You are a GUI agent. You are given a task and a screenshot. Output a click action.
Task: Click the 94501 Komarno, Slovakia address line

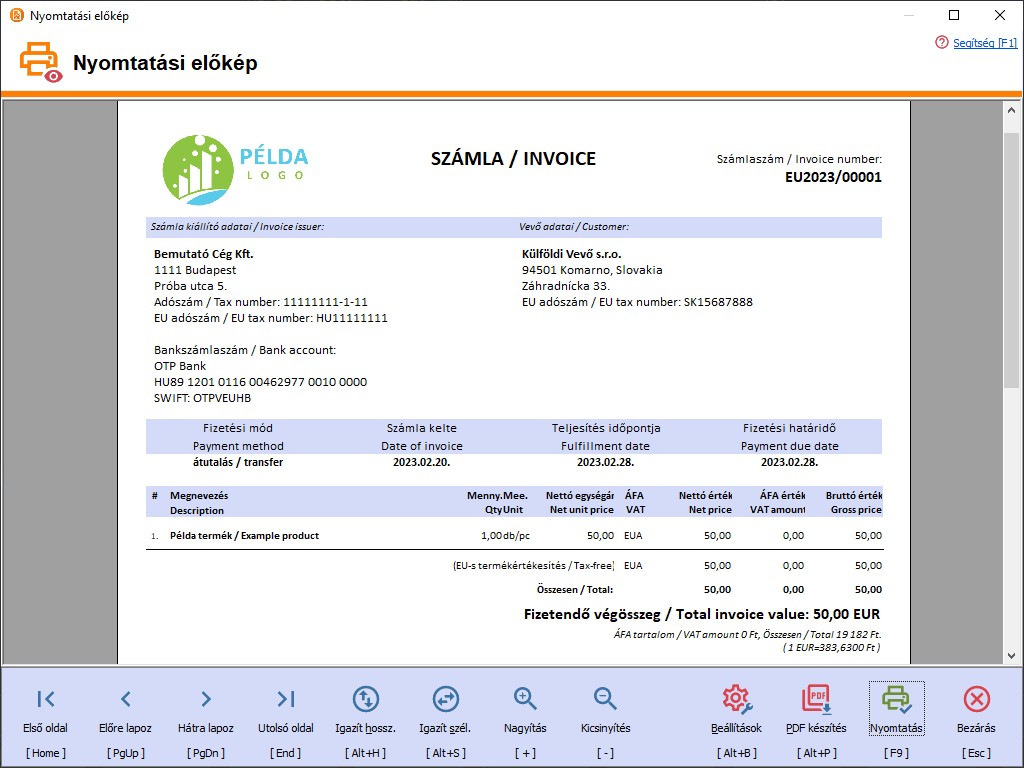coord(592,270)
